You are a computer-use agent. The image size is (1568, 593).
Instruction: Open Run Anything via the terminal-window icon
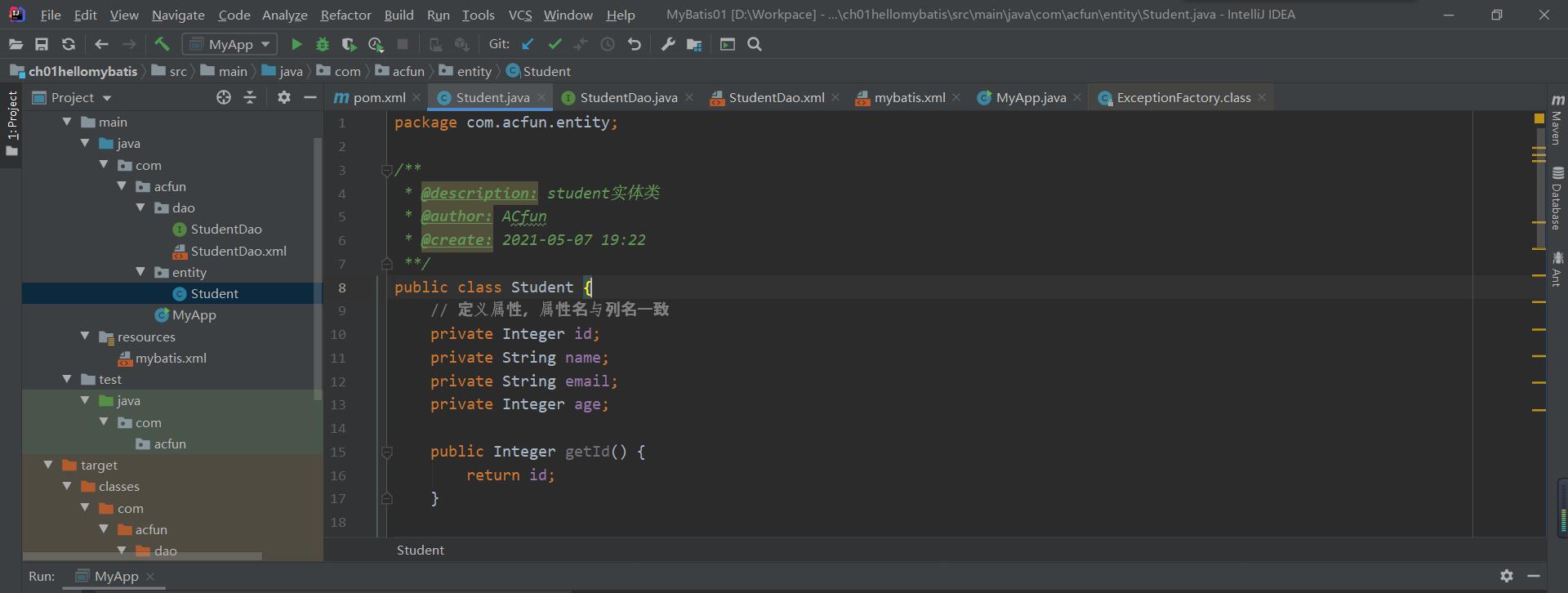click(728, 44)
